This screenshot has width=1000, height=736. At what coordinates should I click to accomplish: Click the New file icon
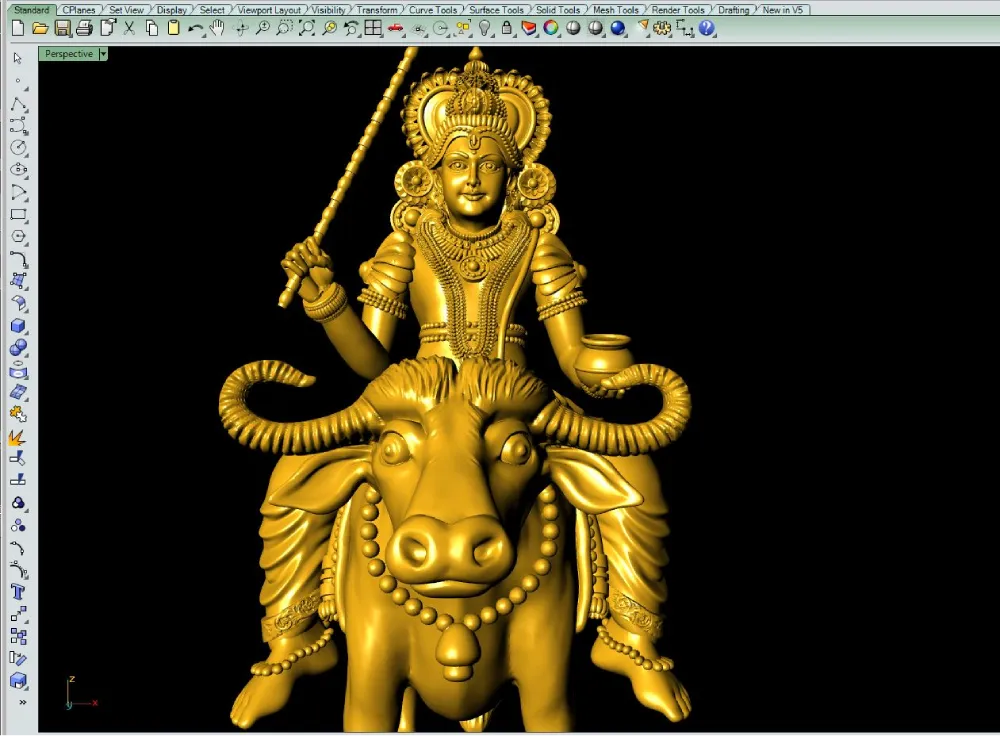coord(18,28)
